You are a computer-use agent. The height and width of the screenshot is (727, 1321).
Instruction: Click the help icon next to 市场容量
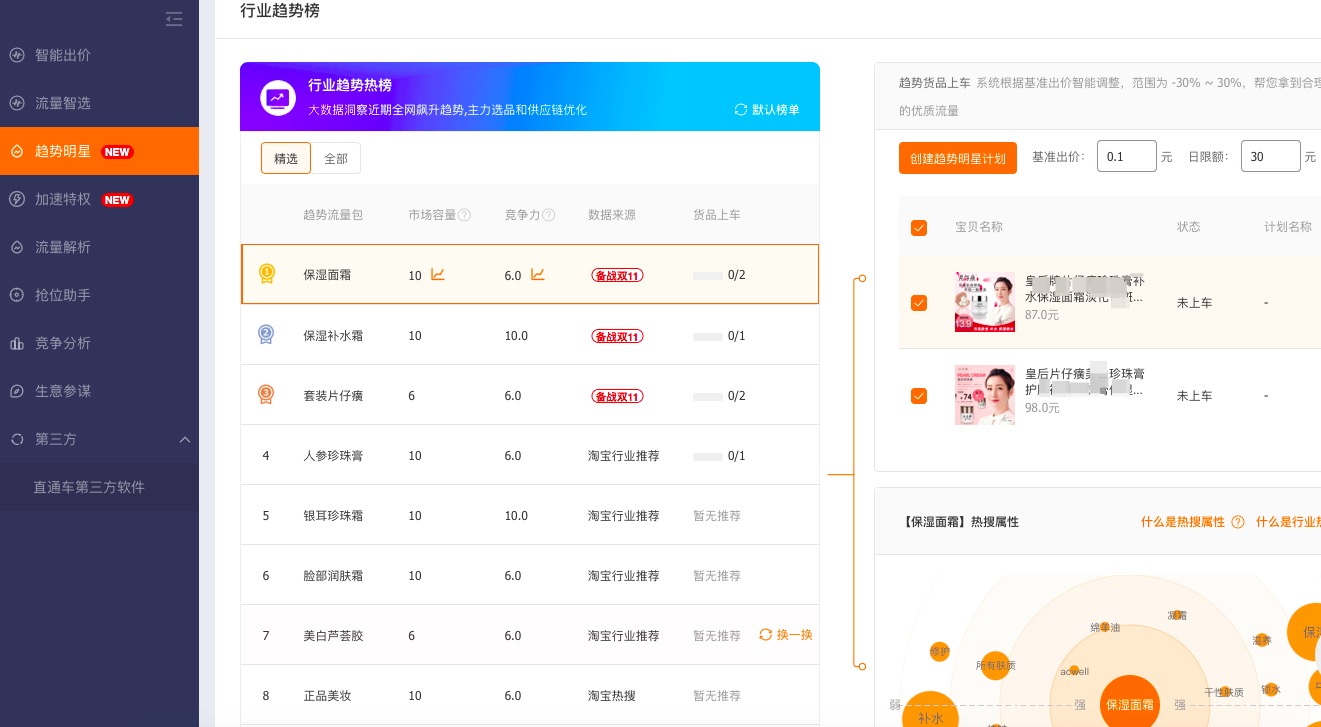(x=465, y=215)
